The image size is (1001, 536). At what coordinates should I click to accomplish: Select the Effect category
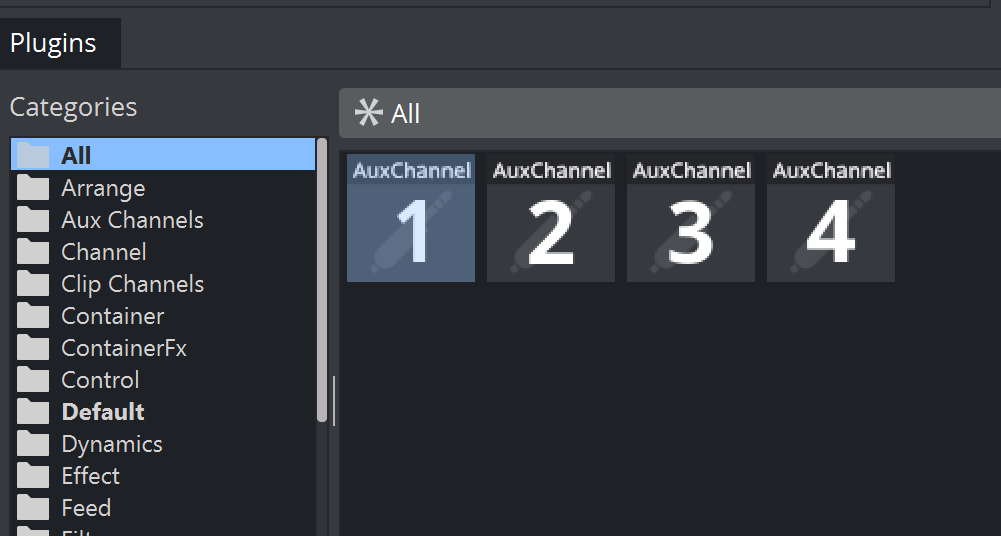click(90, 476)
